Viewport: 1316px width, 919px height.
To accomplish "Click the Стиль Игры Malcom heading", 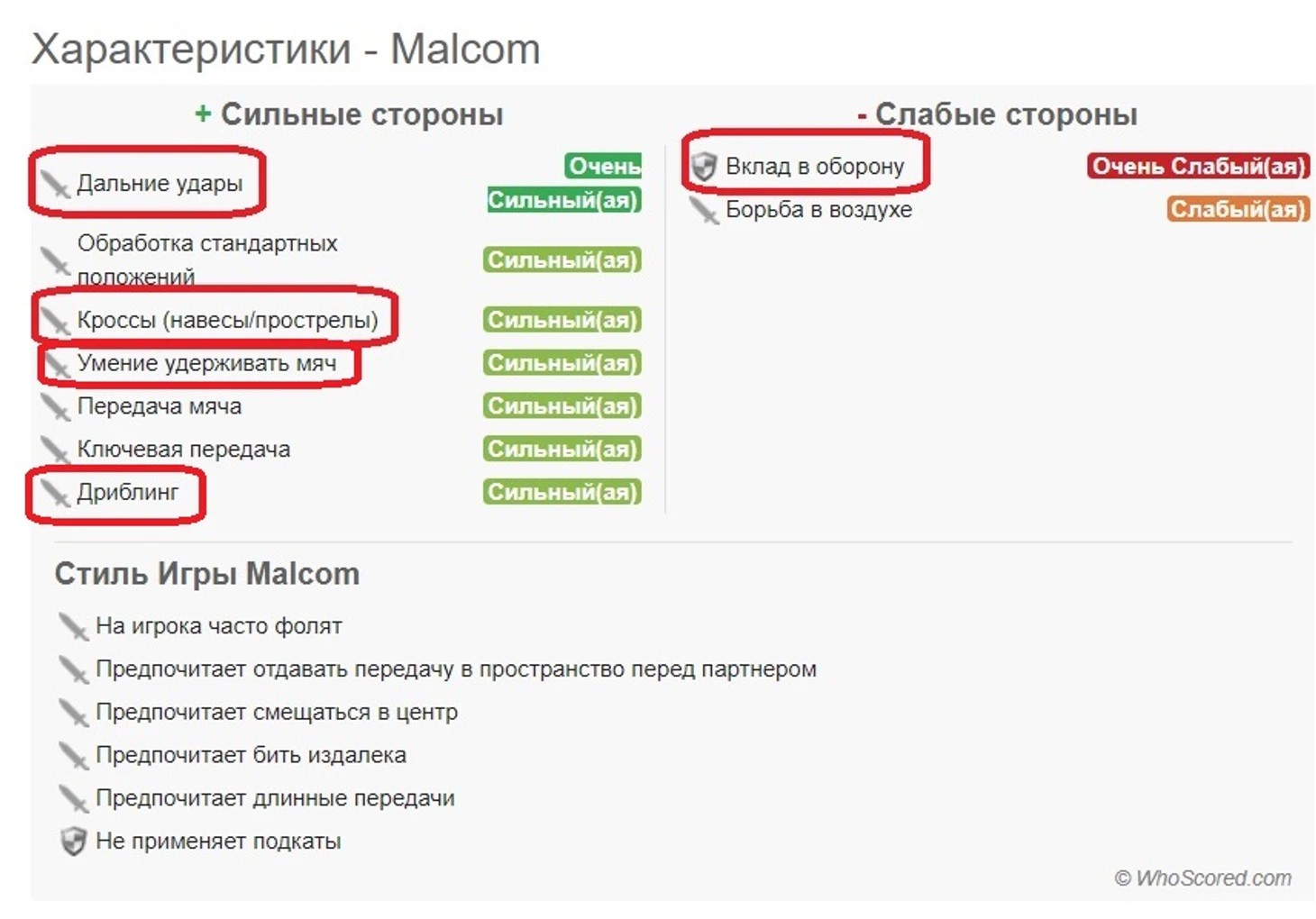I will click(206, 574).
